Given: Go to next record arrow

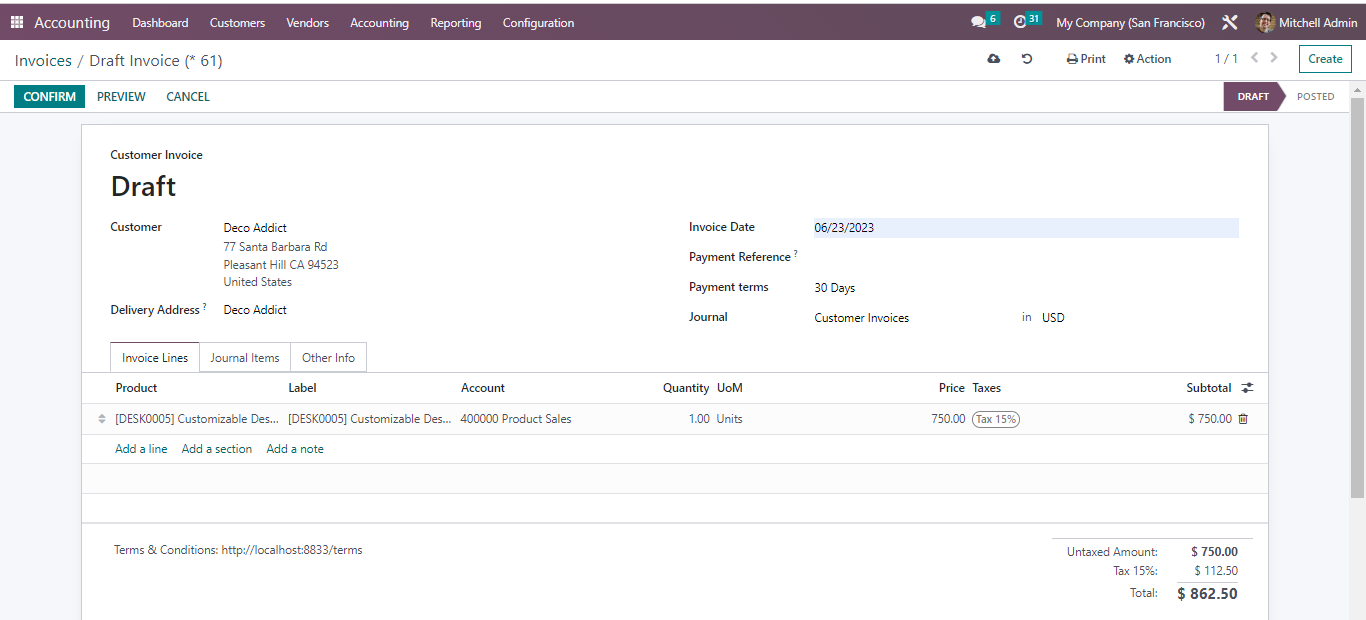Looking at the screenshot, I should pyautogui.click(x=1274, y=58).
